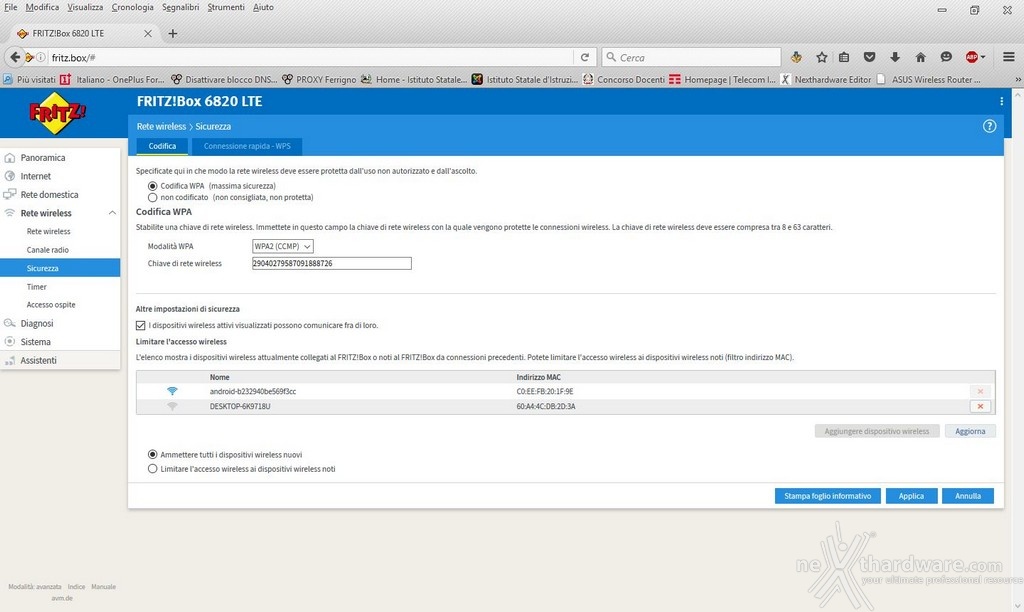Open the Firefox hamburger menu

[1008, 57]
